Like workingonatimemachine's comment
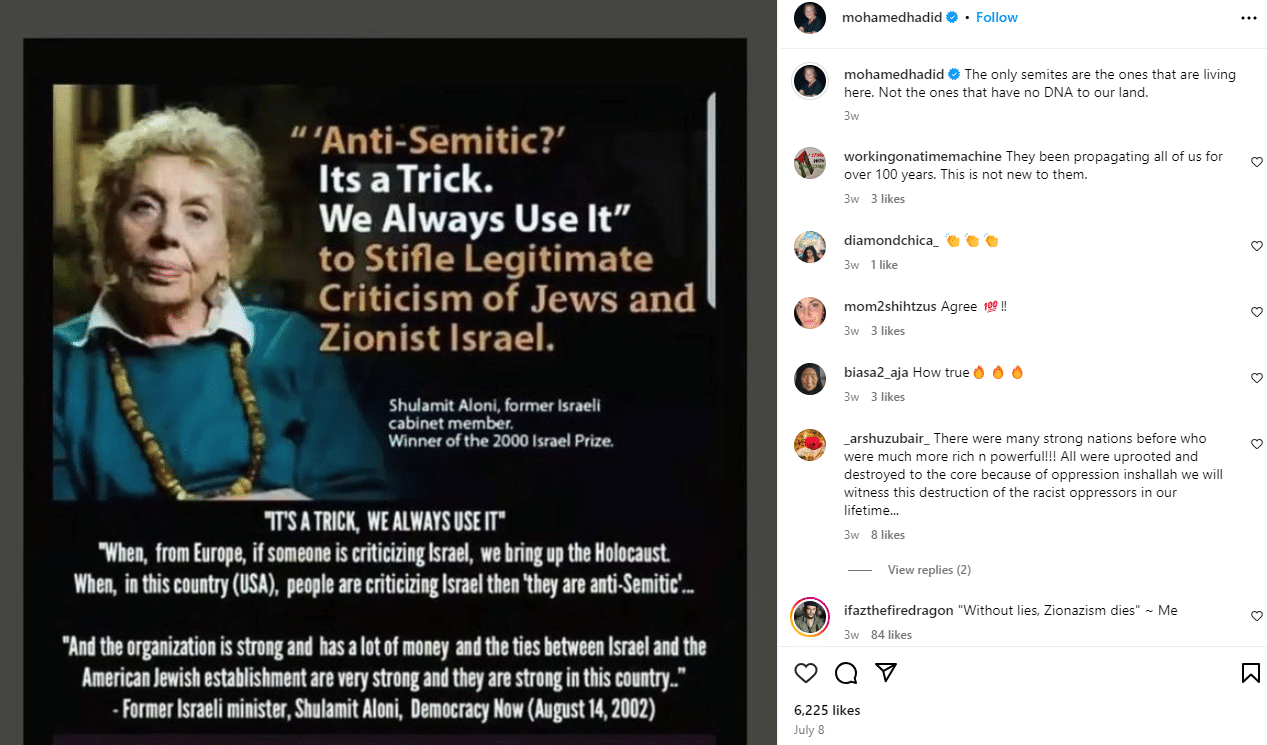The height and width of the screenshot is (745, 1267). [1257, 162]
